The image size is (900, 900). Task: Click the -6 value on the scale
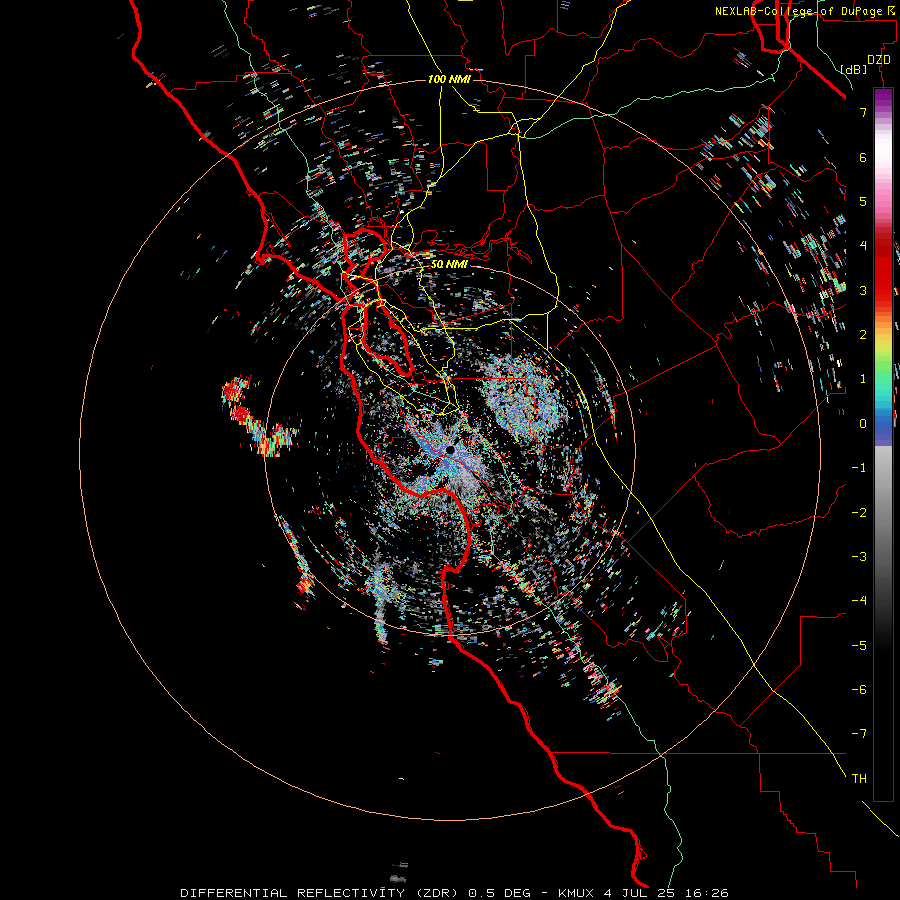click(859, 690)
